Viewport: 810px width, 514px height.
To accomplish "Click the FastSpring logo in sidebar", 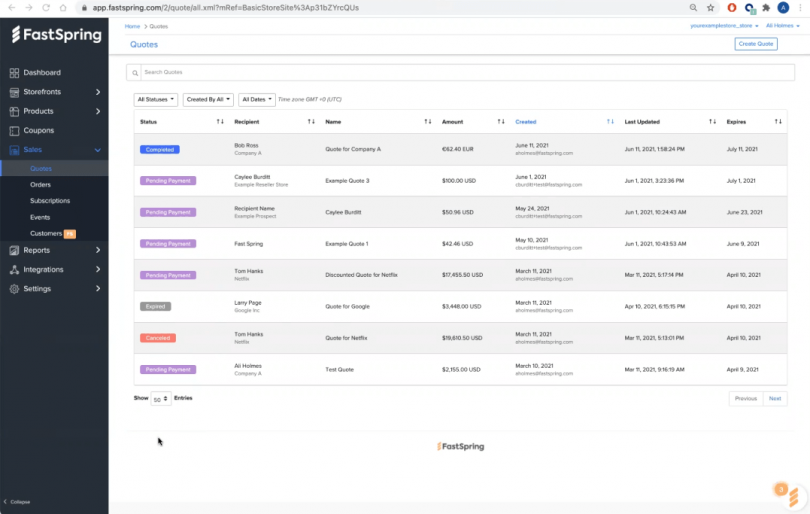I will (56, 35).
